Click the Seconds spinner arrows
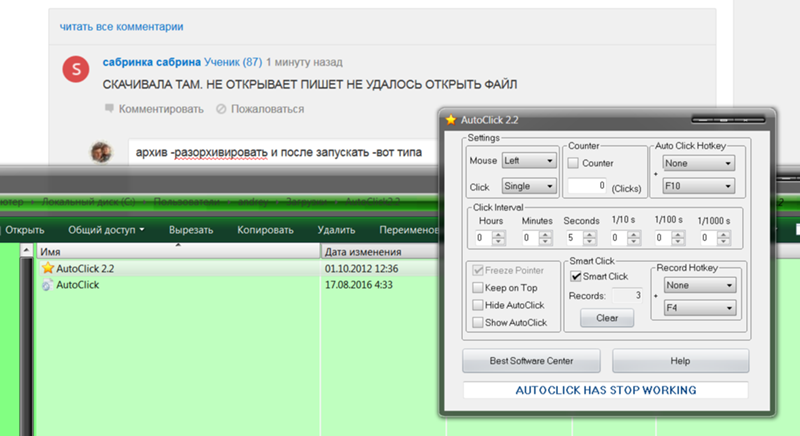Image resolution: width=800 pixels, height=436 pixels. pos(590,238)
